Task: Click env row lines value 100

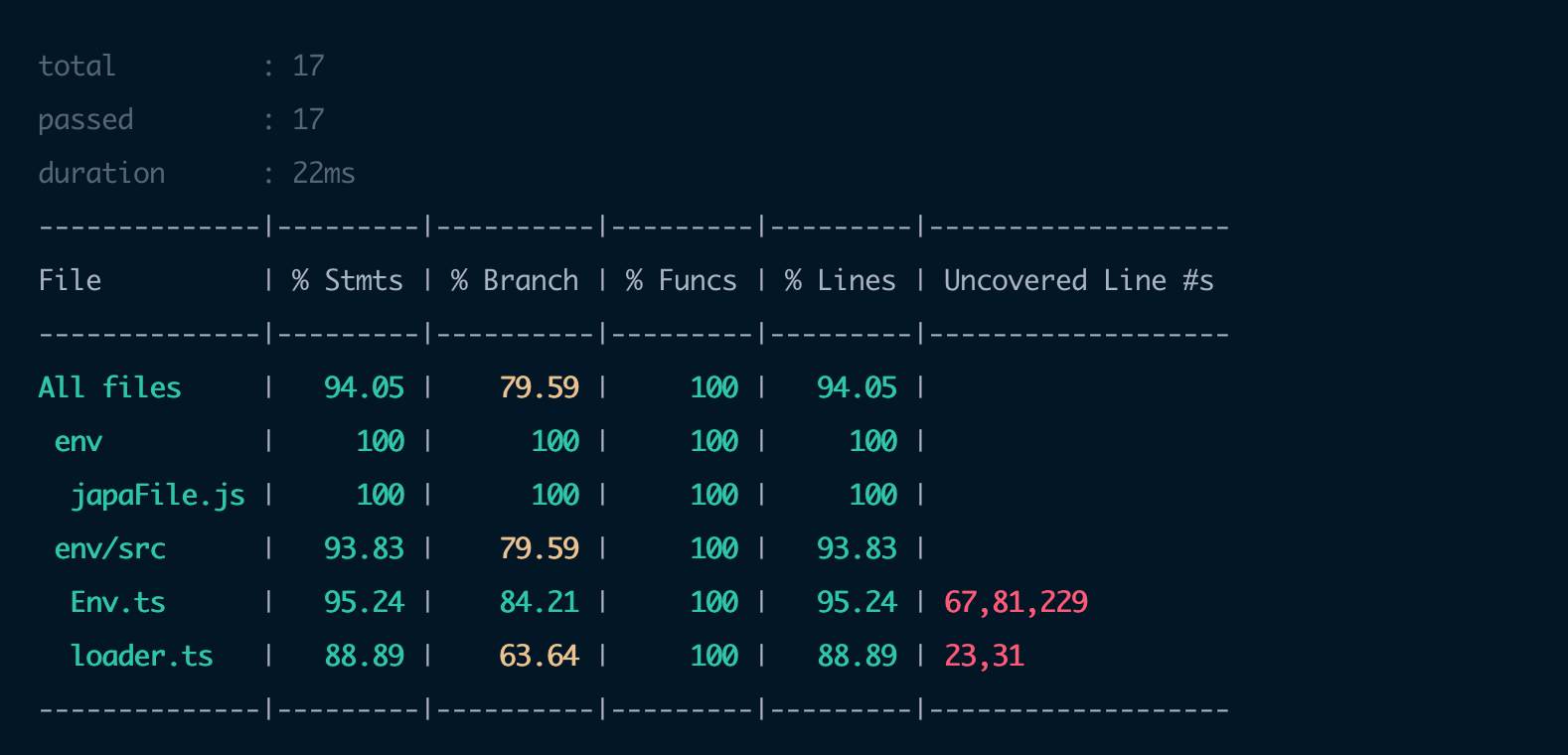Action: [873, 441]
